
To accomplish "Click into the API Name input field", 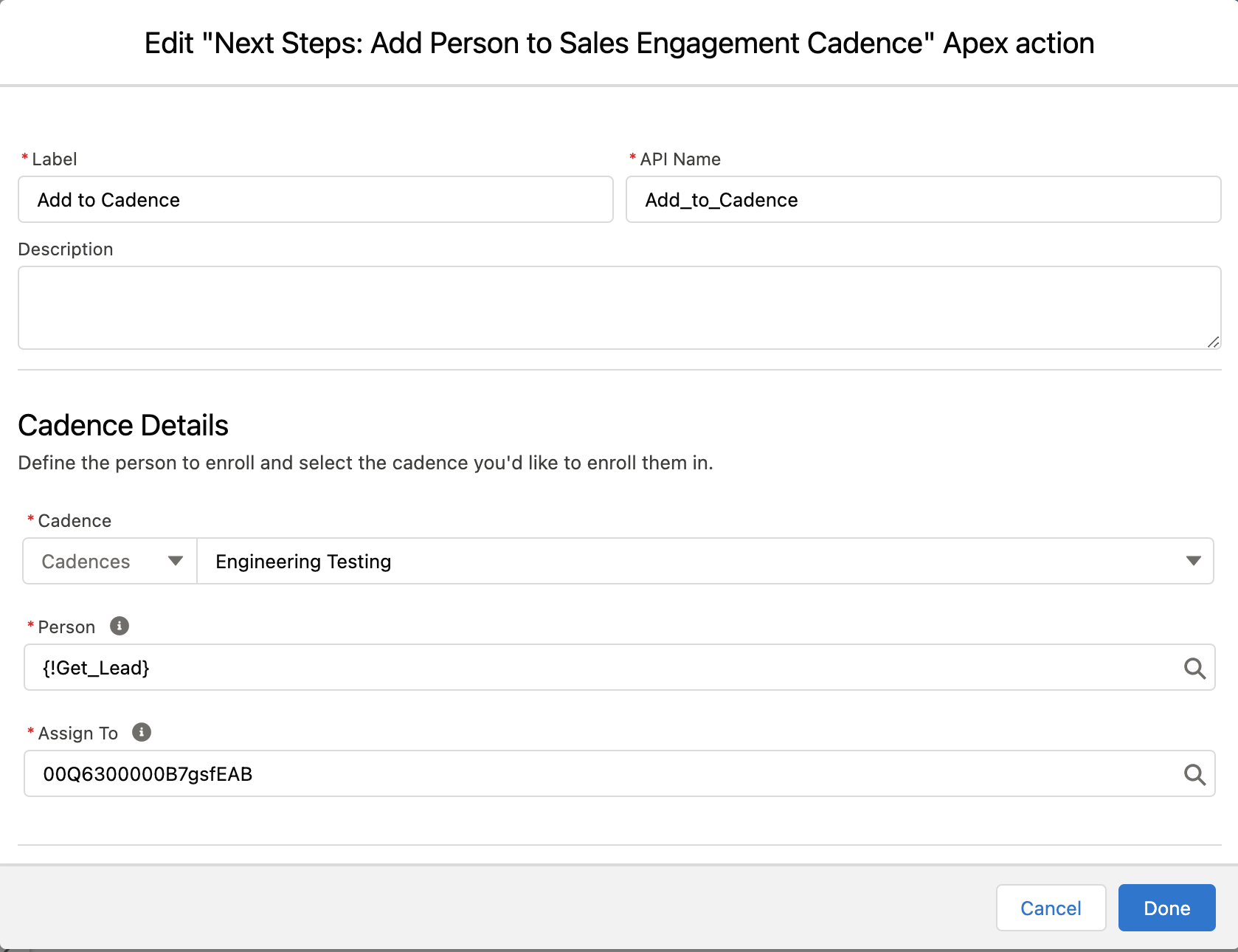I will (922, 200).
